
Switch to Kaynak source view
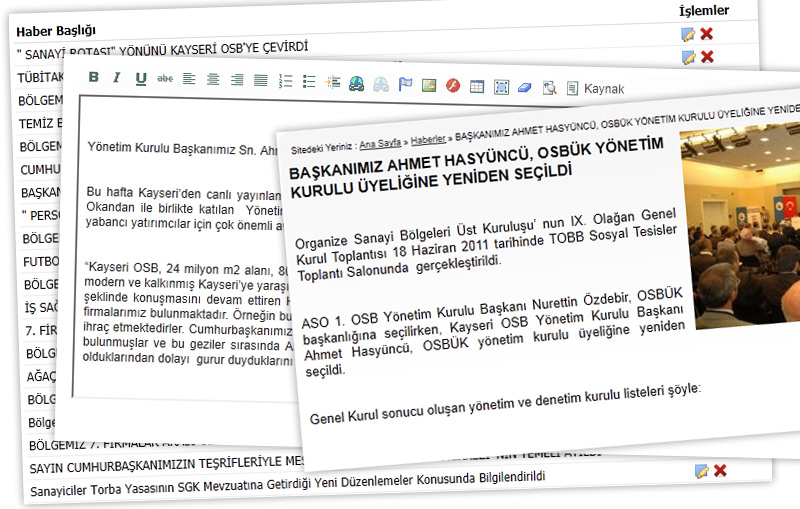pos(595,89)
